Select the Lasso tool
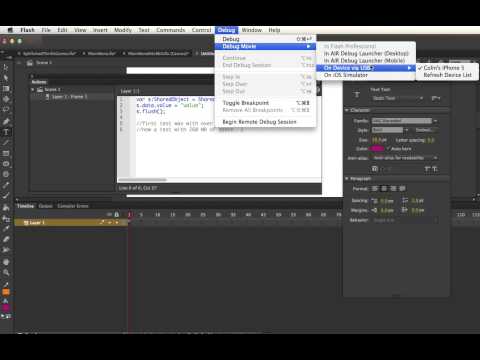The height and width of the screenshot is (360, 480). [x=6, y=110]
